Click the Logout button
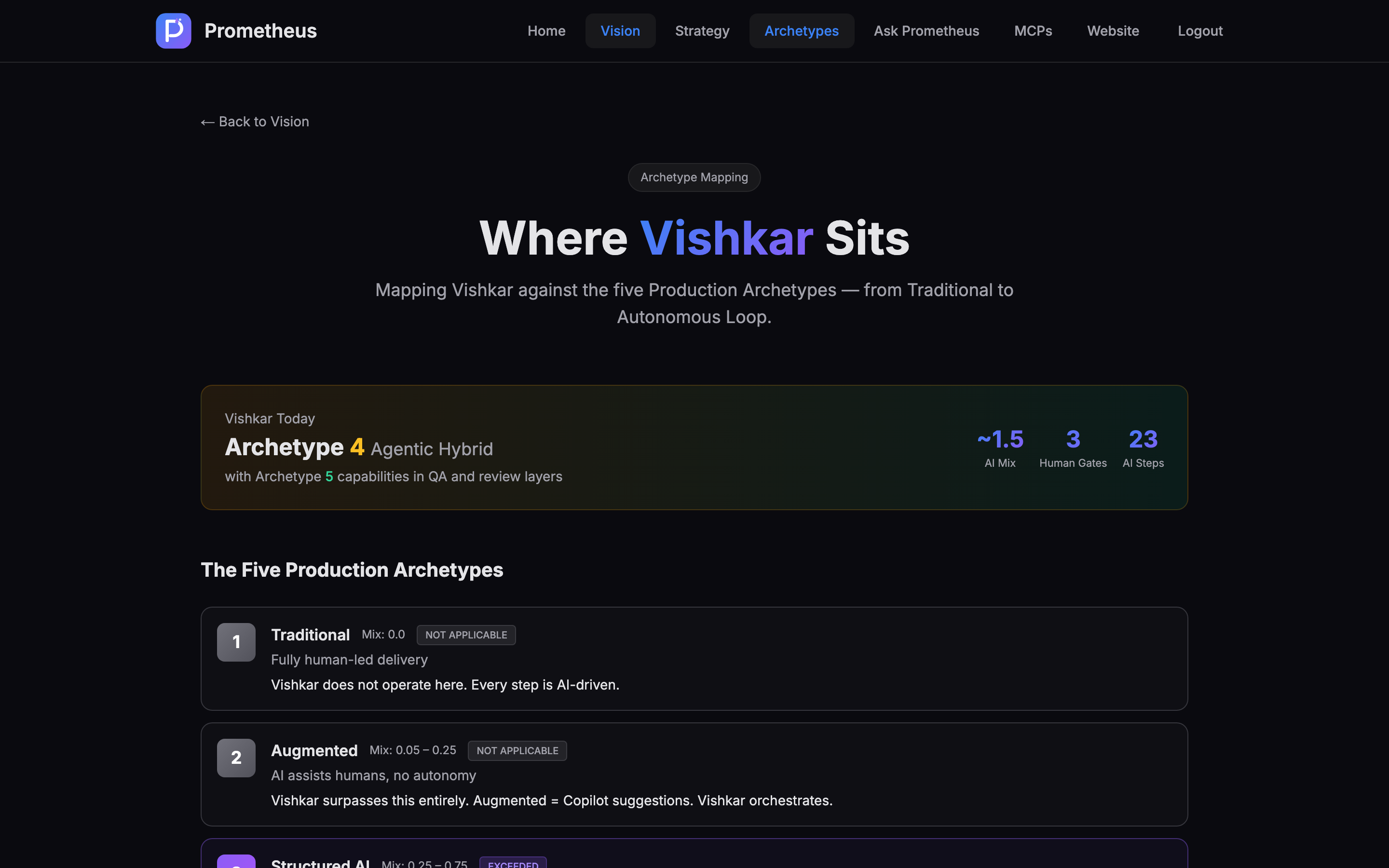Image resolution: width=1389 pixels, height=868 pixels. pyautogui.click(x=1199, y=31)
